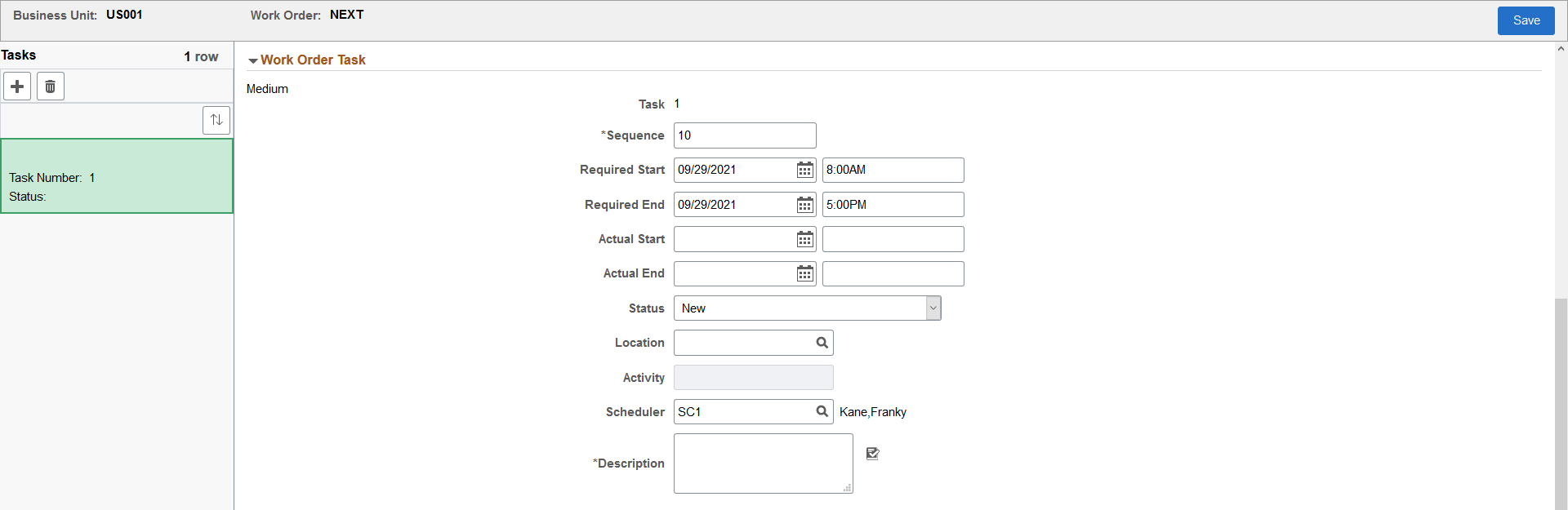Click the Business Unit value US001
The height and width of the screenshot is (510, 1568).
(124, 15)
